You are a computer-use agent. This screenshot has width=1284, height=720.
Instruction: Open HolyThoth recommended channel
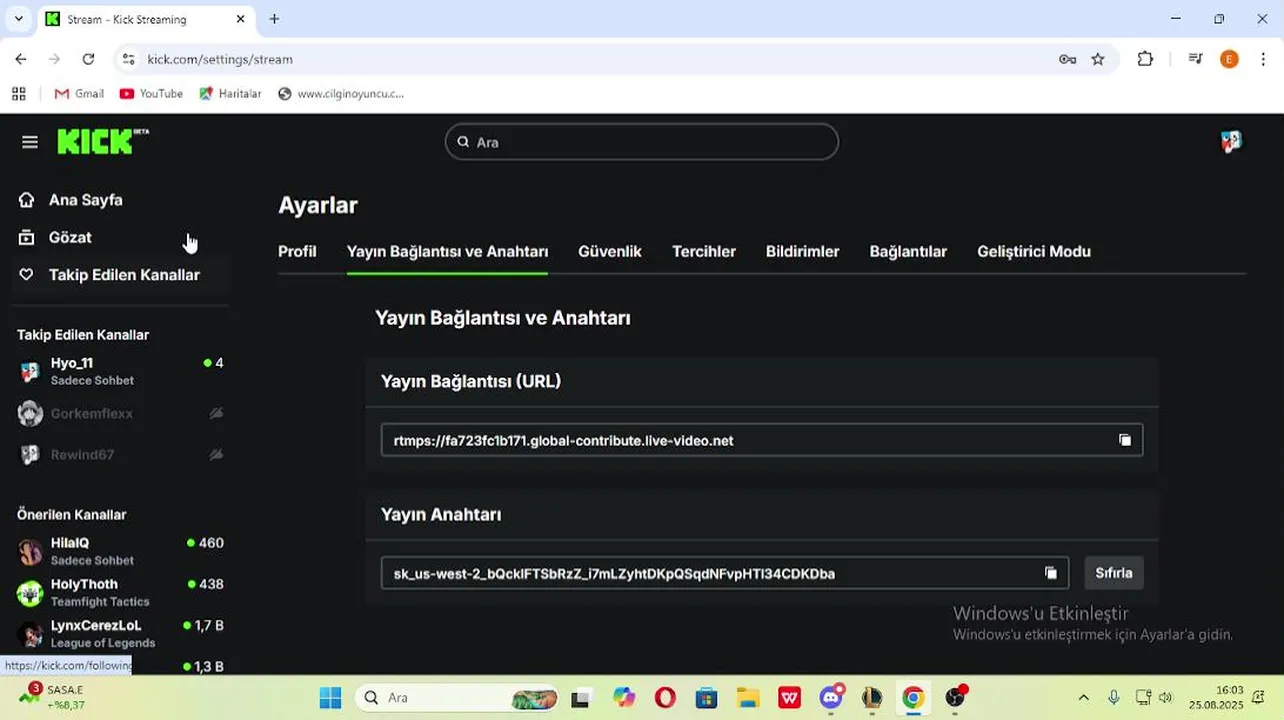coord(120,592)
